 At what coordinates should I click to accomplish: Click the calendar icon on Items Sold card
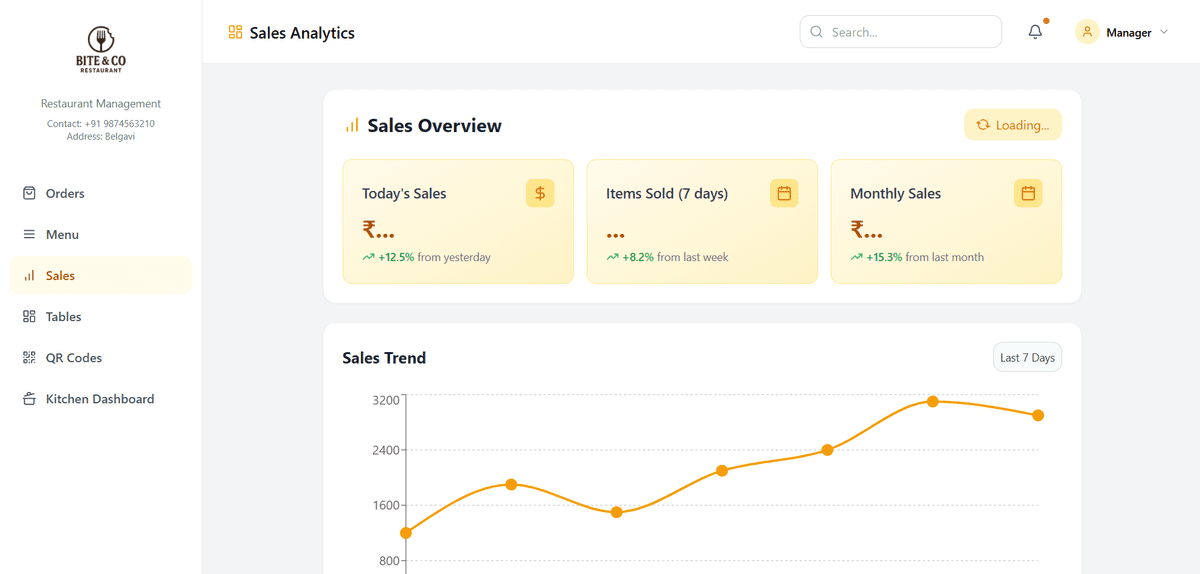[x=784, y=193]
